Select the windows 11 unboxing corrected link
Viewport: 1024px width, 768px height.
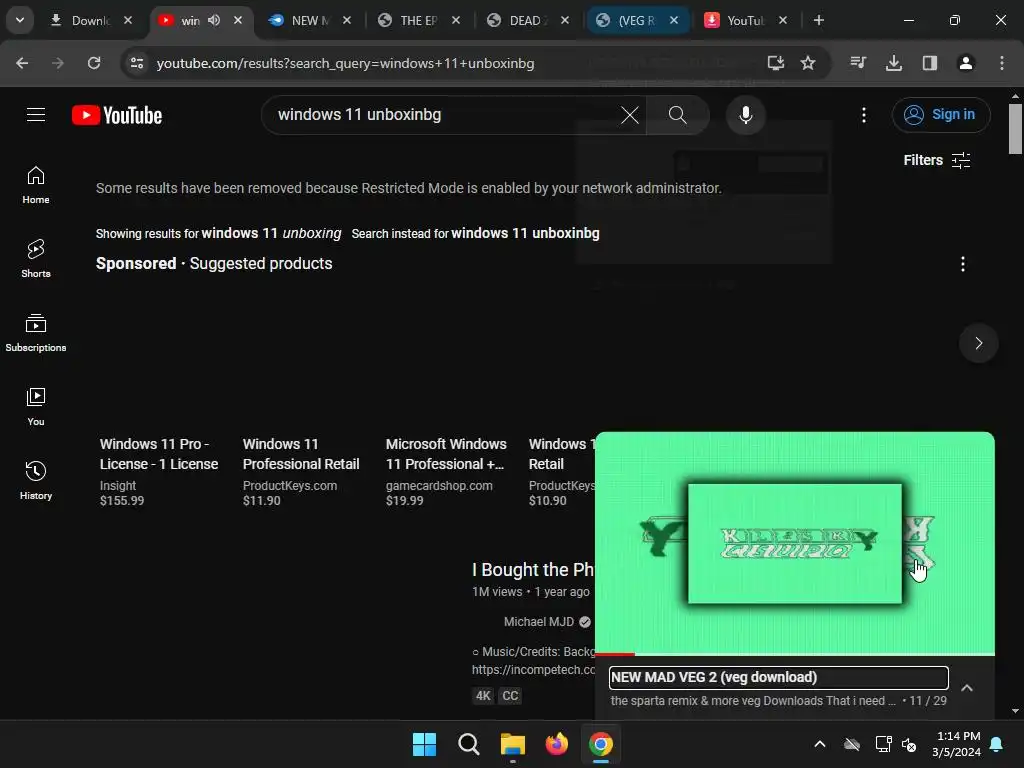click(271, 233)
